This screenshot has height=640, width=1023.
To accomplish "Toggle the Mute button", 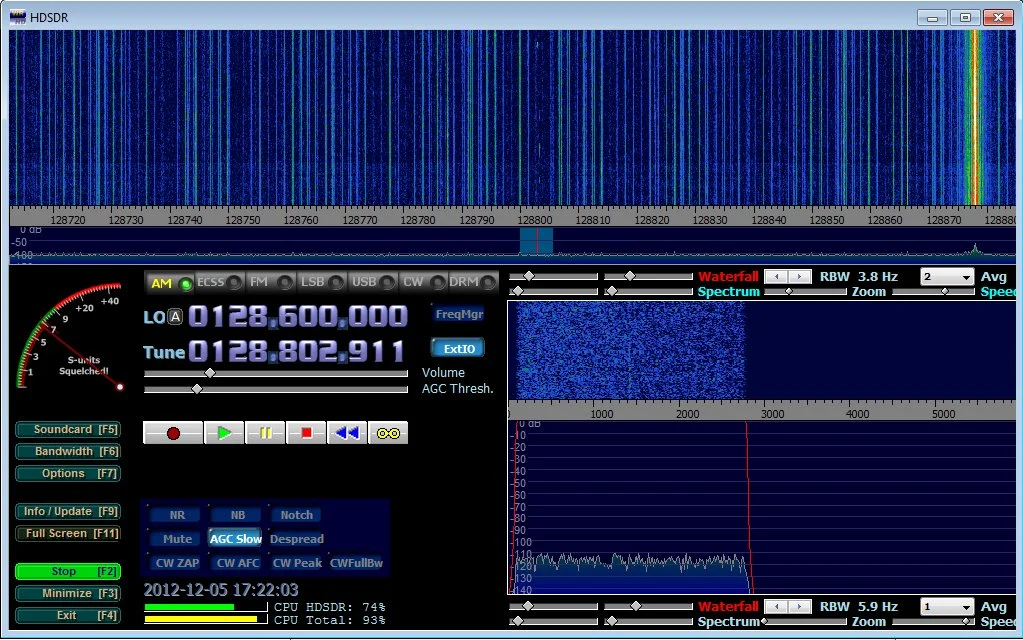I will tap(176, 539).
